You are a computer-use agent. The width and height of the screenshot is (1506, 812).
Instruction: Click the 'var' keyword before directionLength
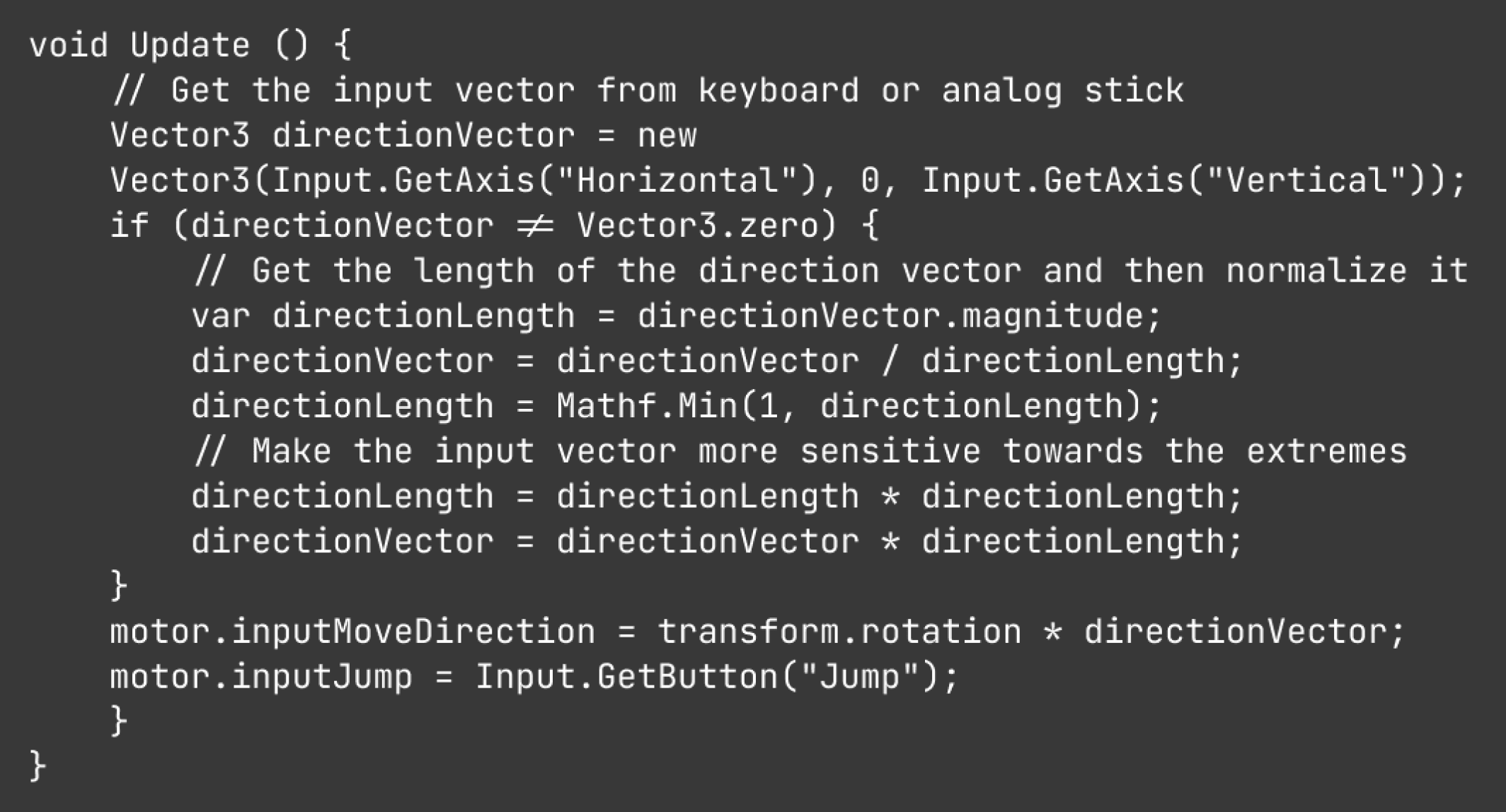221,317
